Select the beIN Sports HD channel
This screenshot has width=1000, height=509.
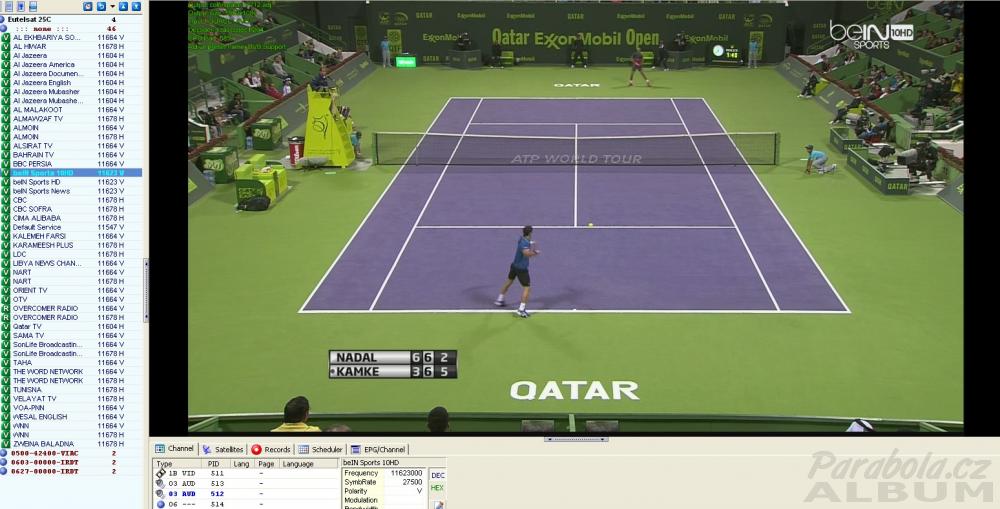click(x=71, y=182)
